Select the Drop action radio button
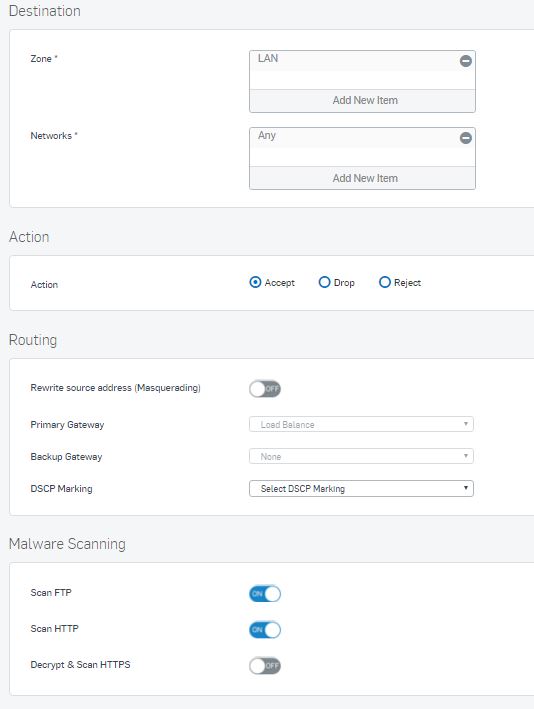534x709 pixels. pos(324,283)
